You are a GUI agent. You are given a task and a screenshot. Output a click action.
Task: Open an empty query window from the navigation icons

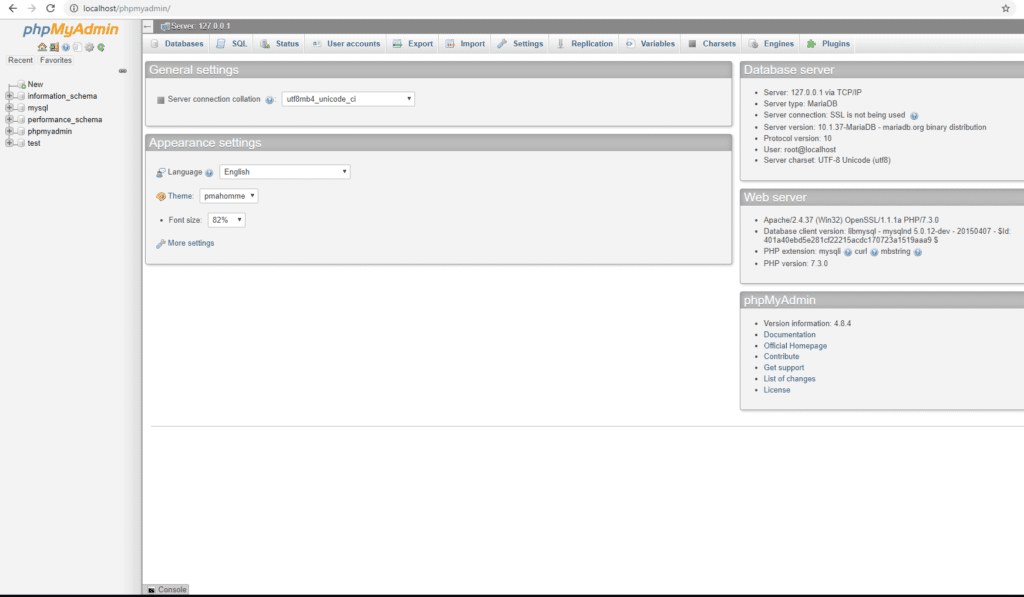pyautogui.click(x=53, y=47)
